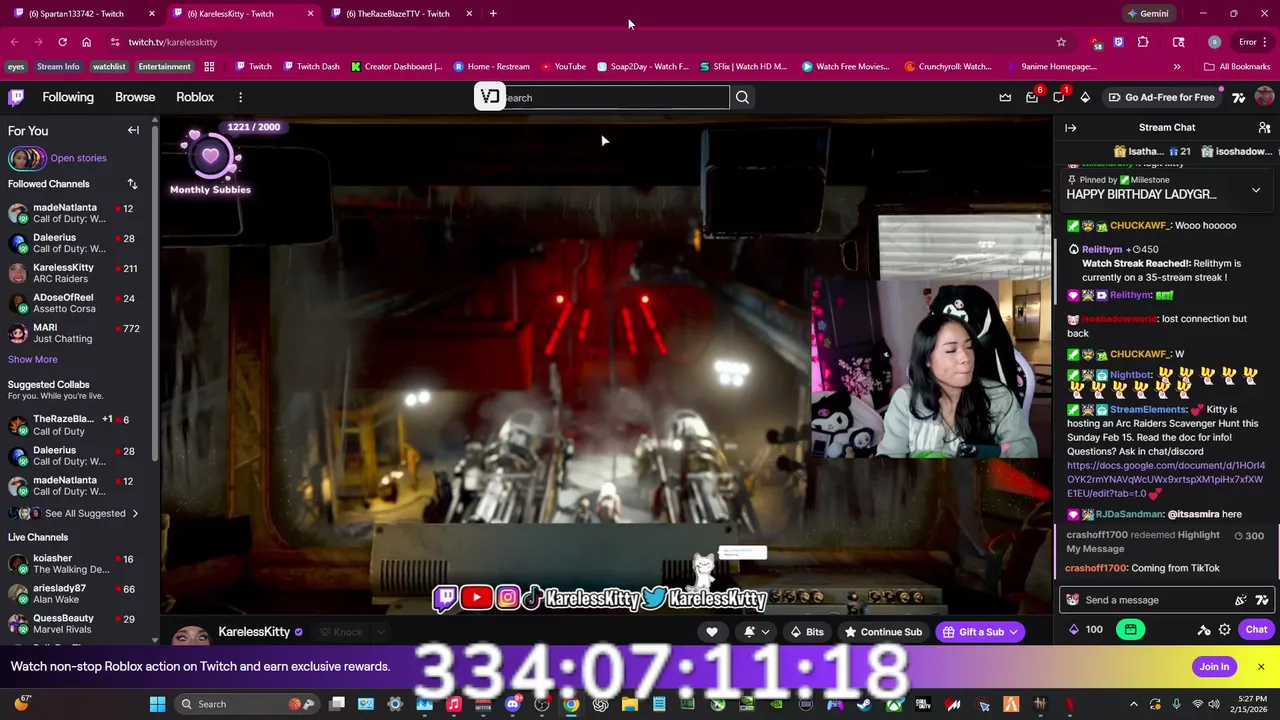The width and height of the screenshot is (1280, 720).
Task: Click the moderator sword icon
Action: [x=1204, y=630]
